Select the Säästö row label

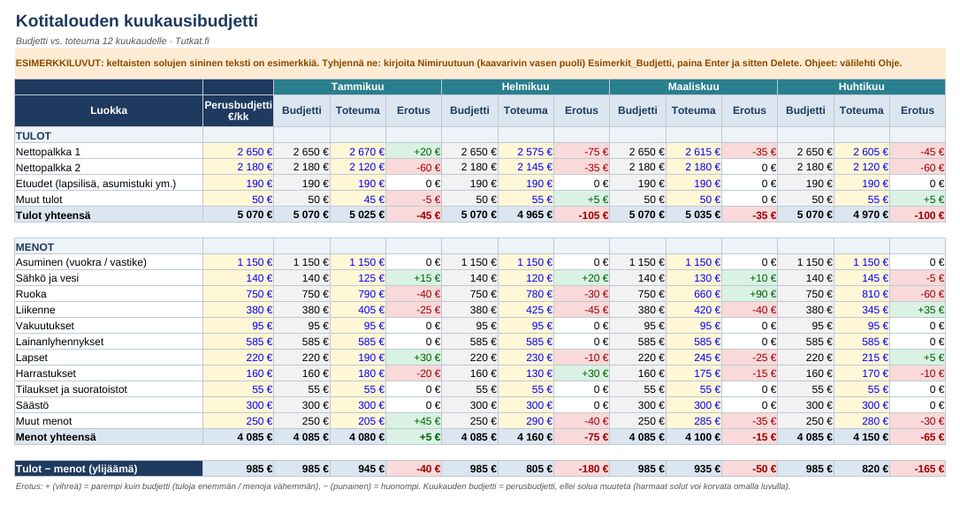tap(109, 405)
